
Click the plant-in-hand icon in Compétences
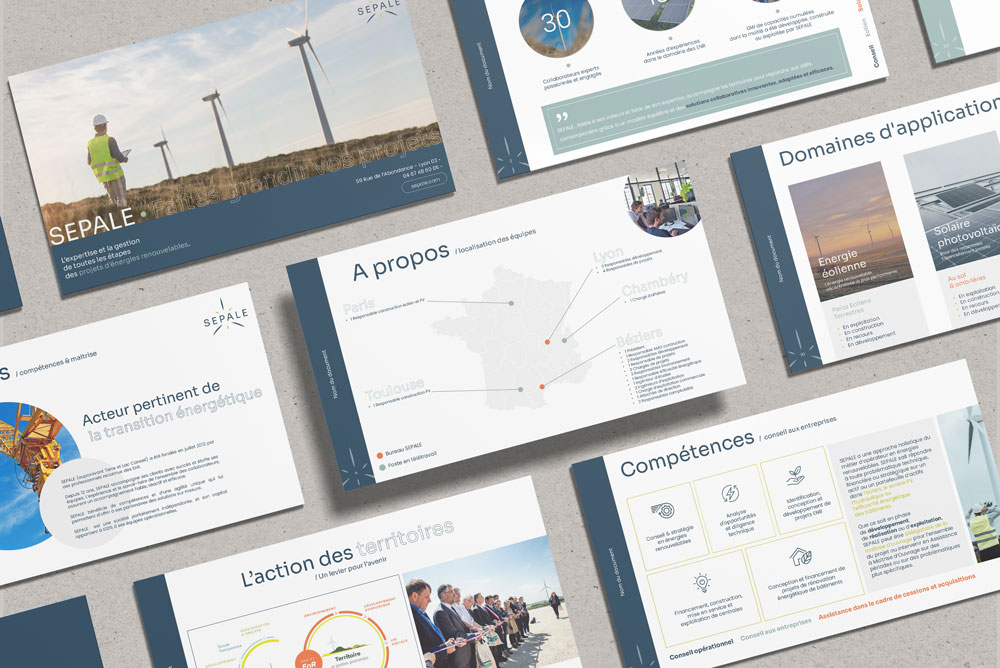click(797, 474)
